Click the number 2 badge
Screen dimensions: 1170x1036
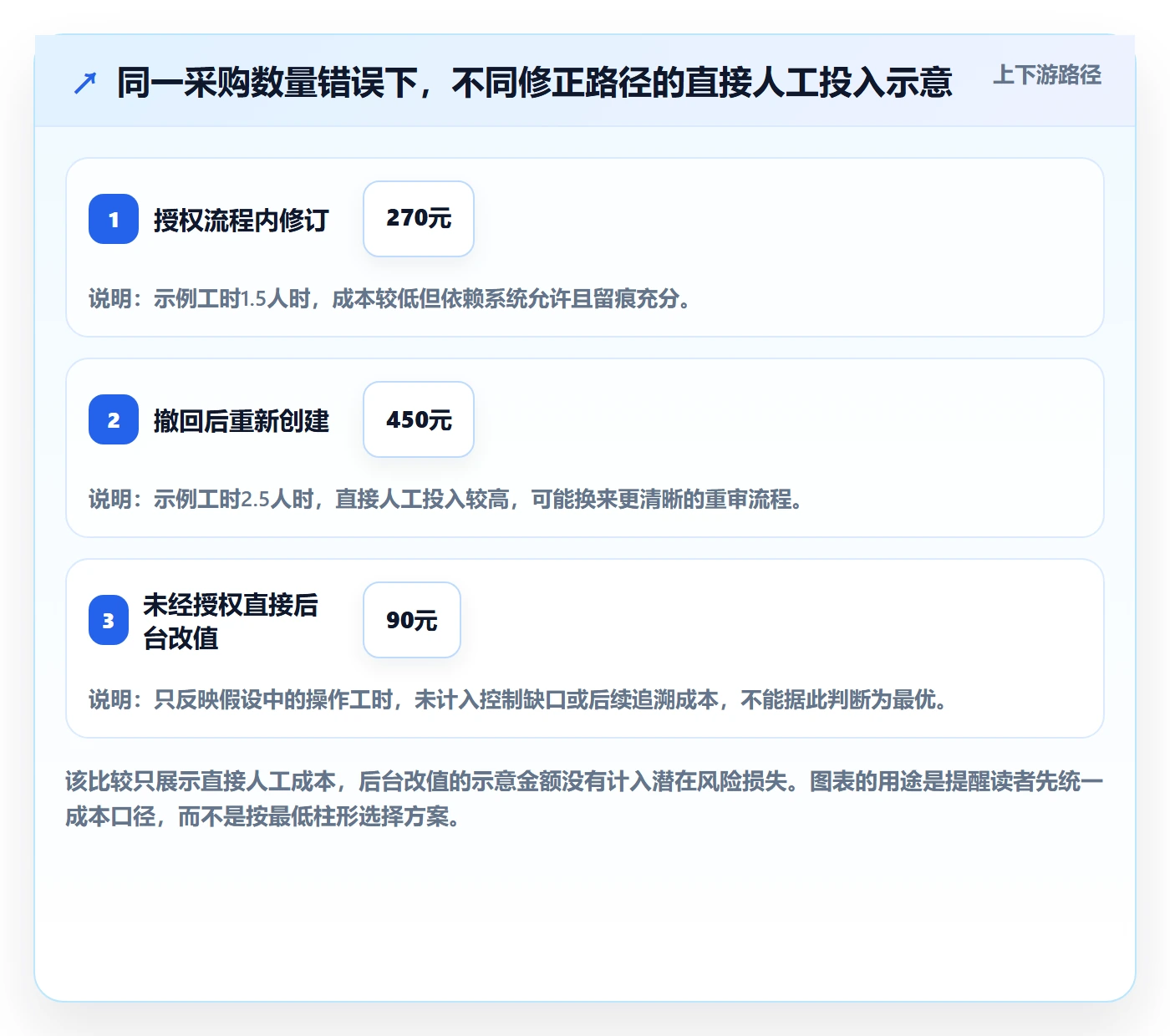pyautogui.click(x=114, y=419)
